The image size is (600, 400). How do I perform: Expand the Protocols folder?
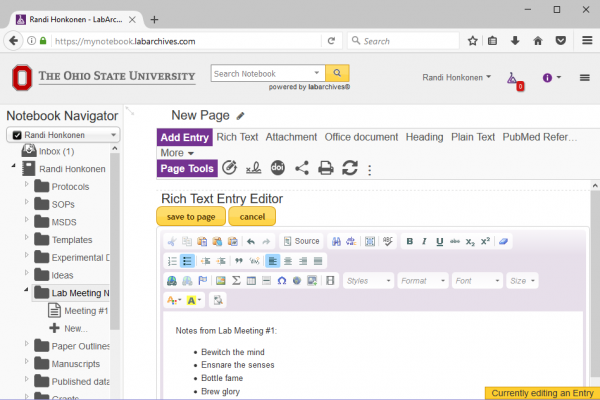[x=26, y=184]
